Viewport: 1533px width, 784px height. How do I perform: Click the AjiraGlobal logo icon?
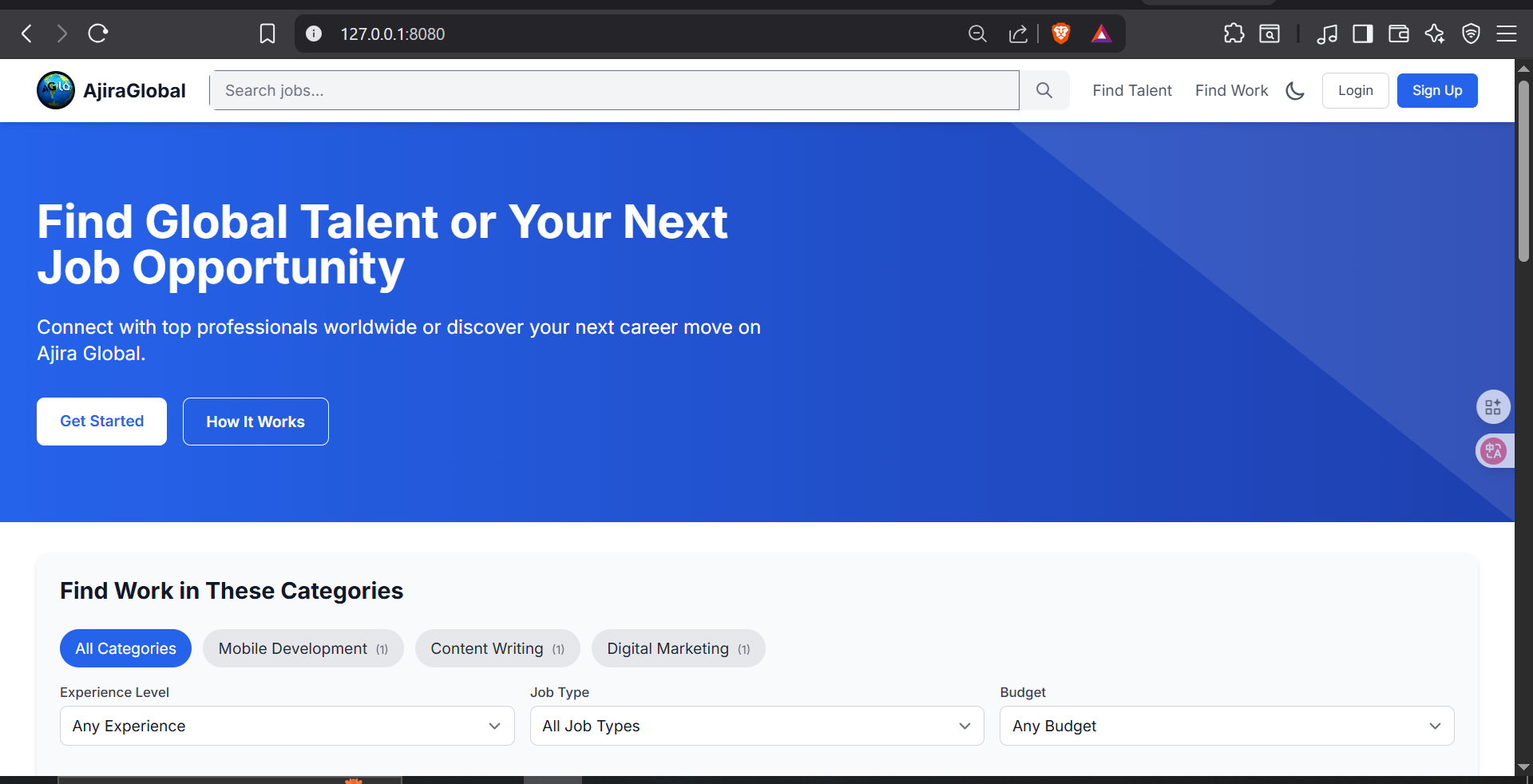tap(56, 90)
